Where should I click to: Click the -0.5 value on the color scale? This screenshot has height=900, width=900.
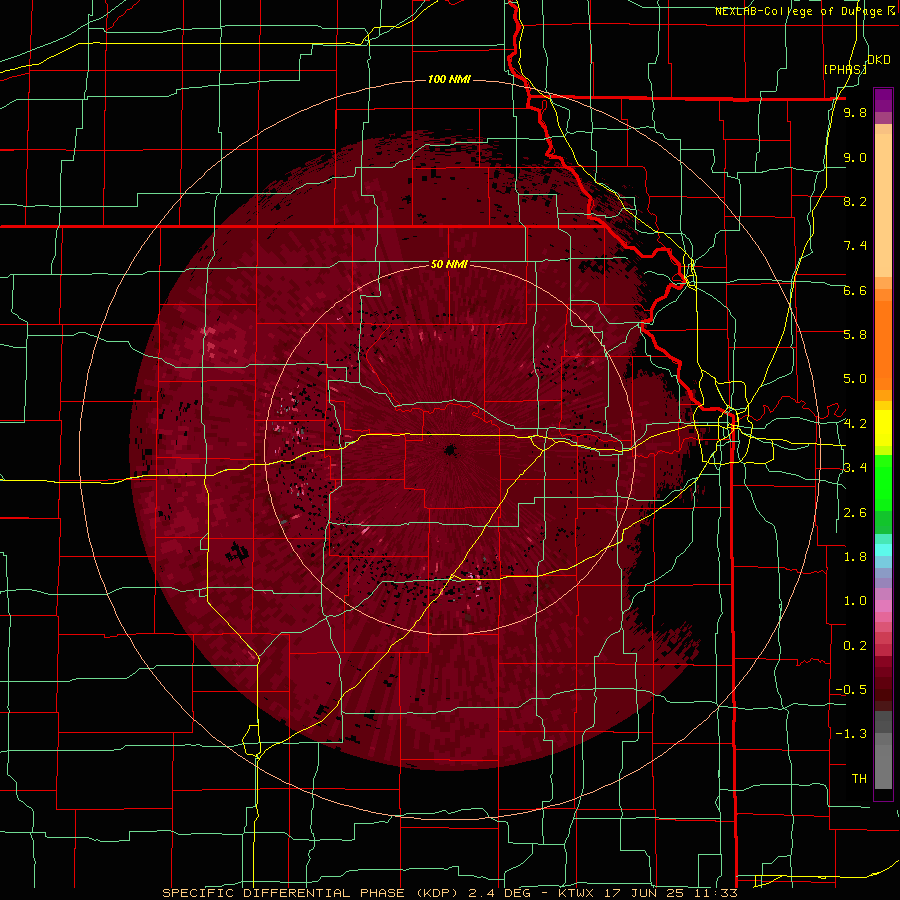coord(851,689)
